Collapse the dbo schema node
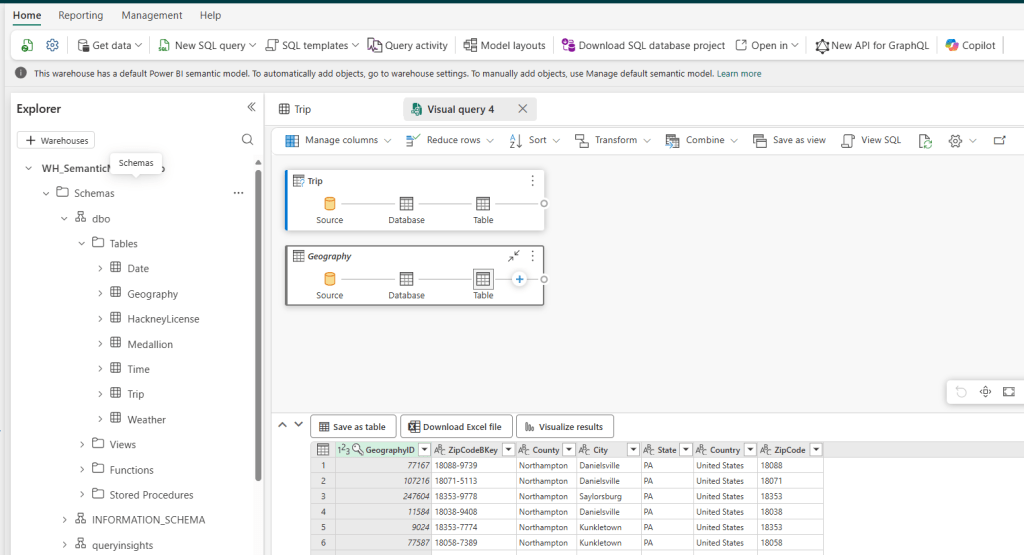Viewport: 1024px width, 555px height. [64, 218]
